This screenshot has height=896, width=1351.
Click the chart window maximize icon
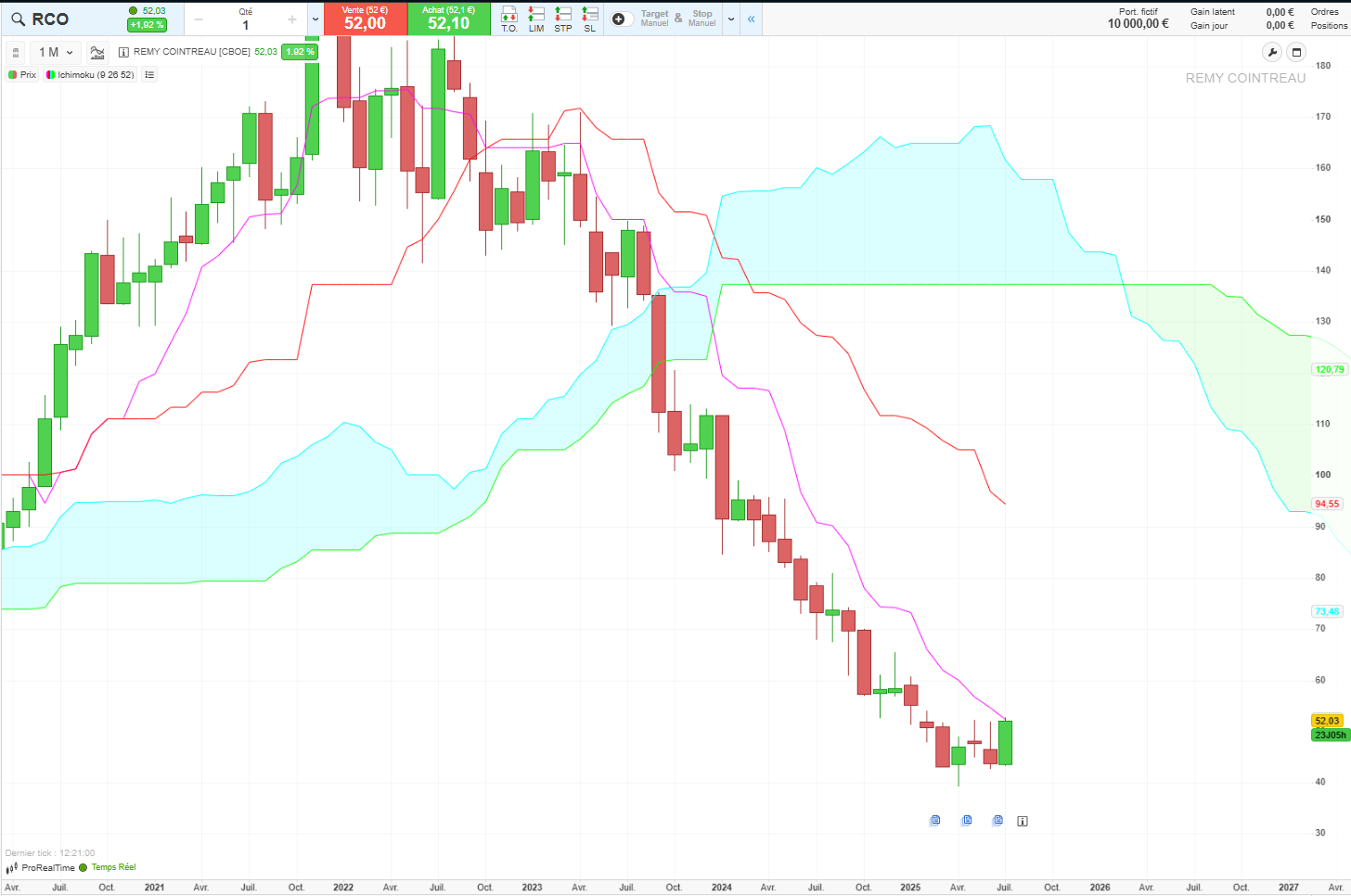tap(1296, 52)
